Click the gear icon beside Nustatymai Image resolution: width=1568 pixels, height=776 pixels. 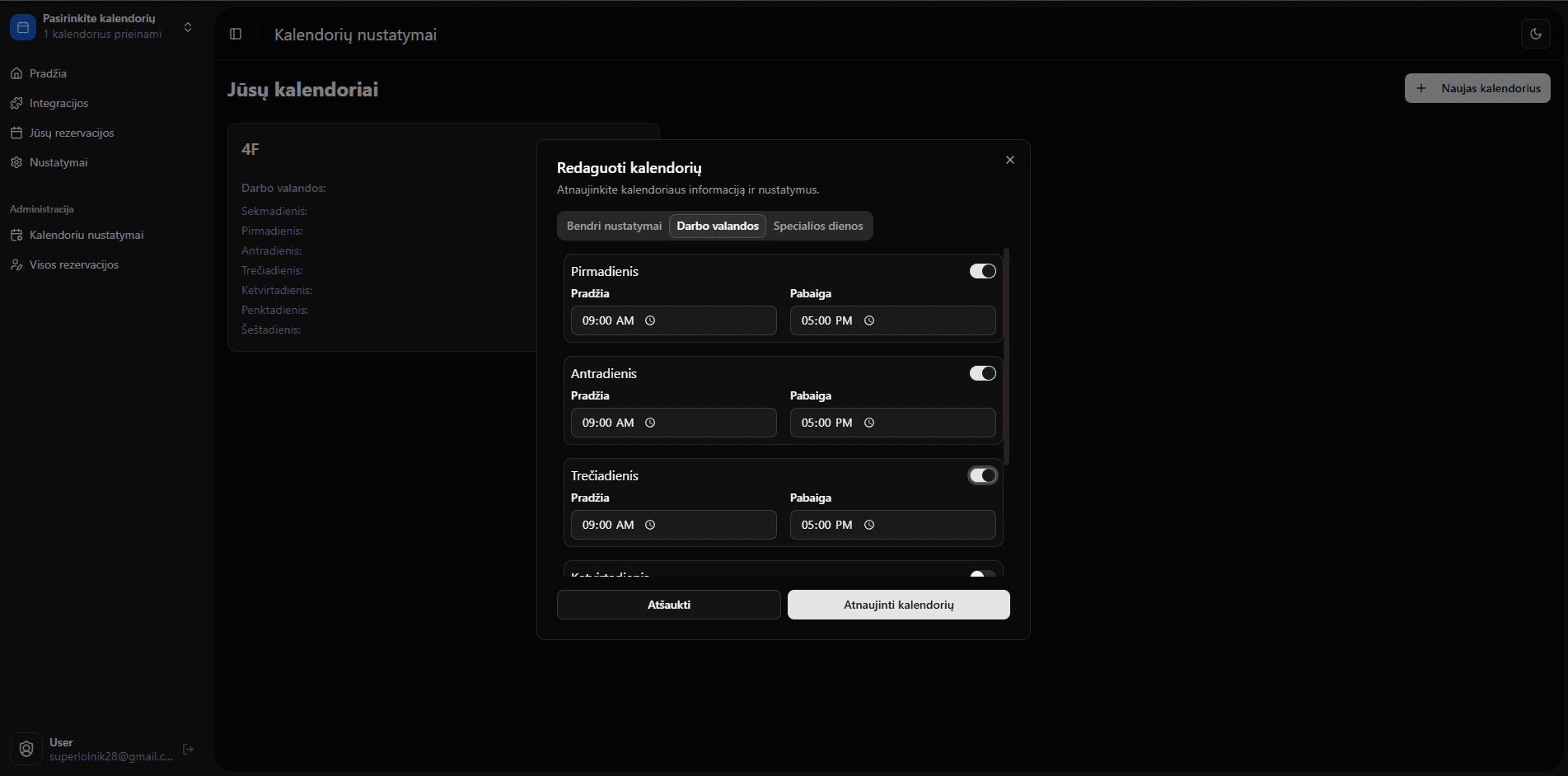pos(16,162)
